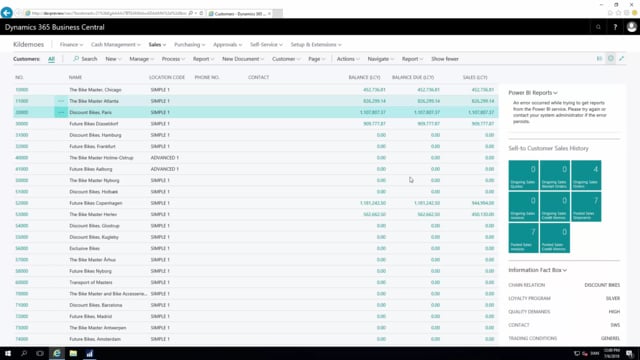The width and height of the screenshot is (640, 360).
Task: Open the help question mark icon
Action: 615,27
